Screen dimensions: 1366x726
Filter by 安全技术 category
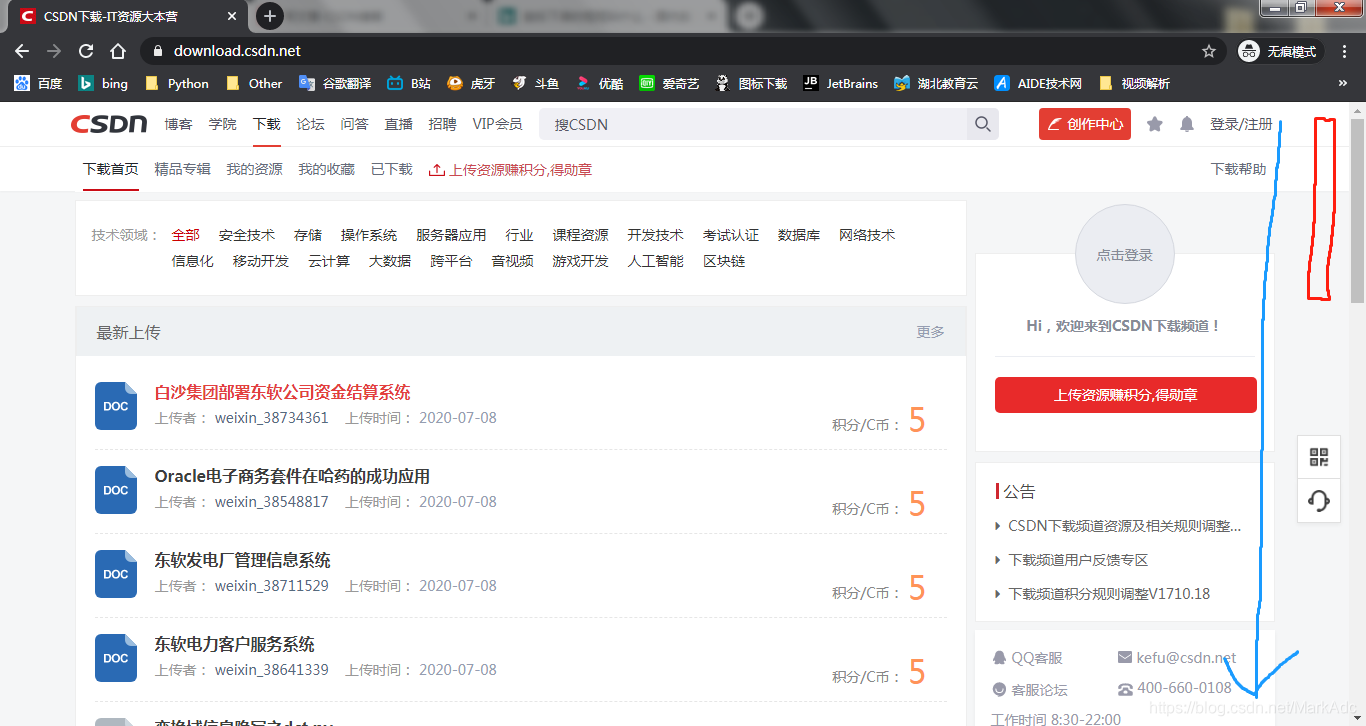(247, 235)
